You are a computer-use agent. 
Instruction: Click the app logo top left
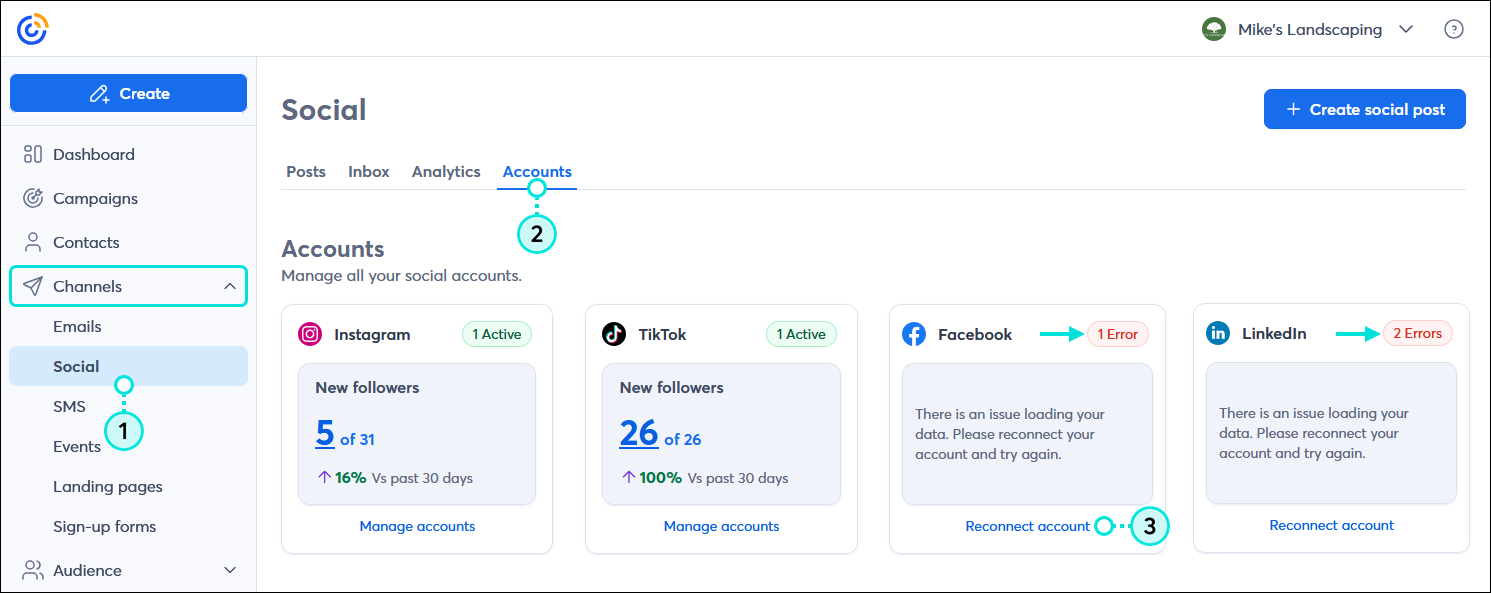pos(31,29)
